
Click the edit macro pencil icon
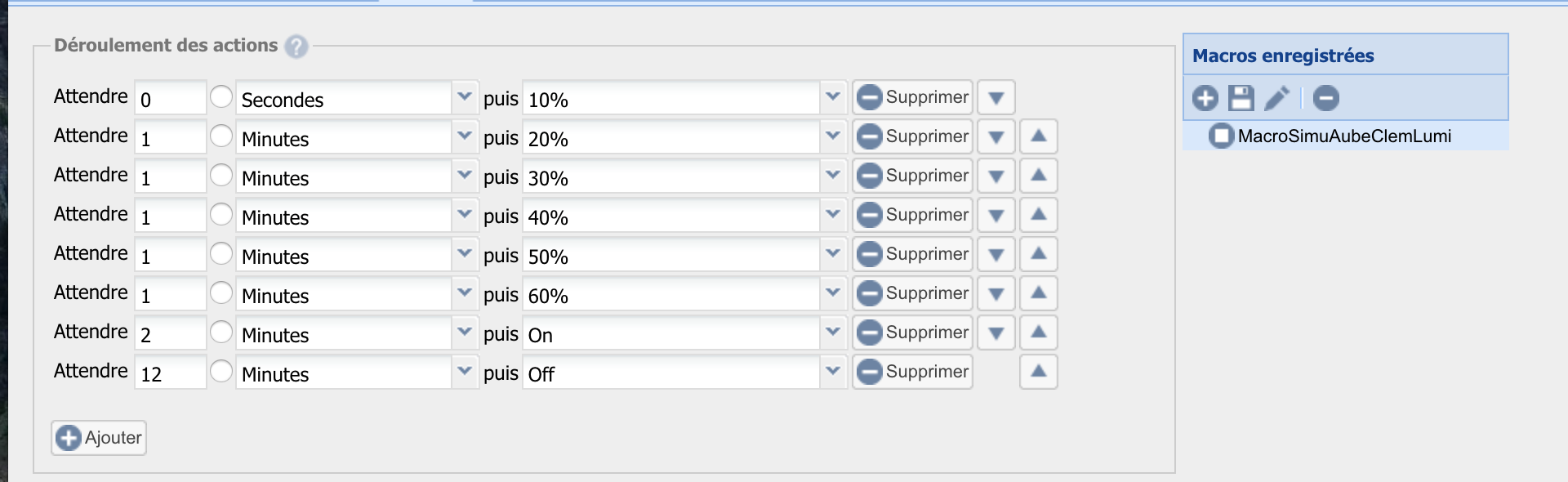pos(1277,98)
